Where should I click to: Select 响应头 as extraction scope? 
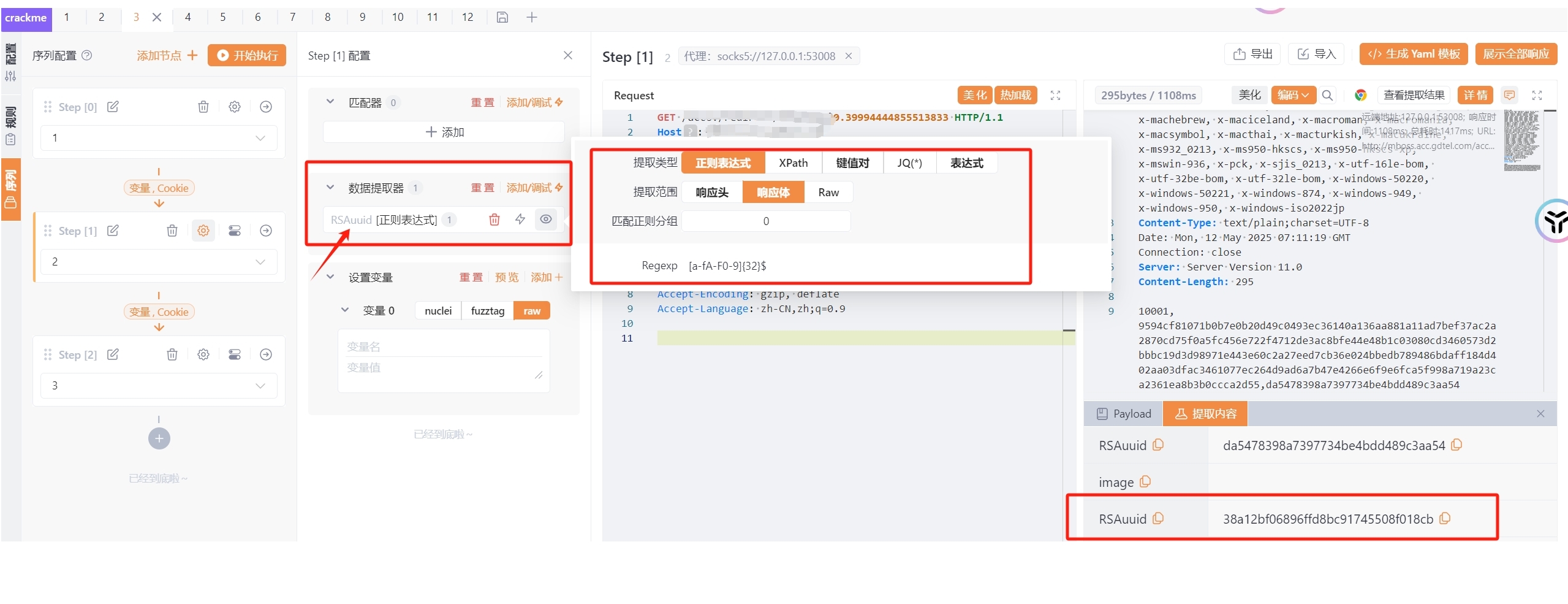[x=712, y=193]
